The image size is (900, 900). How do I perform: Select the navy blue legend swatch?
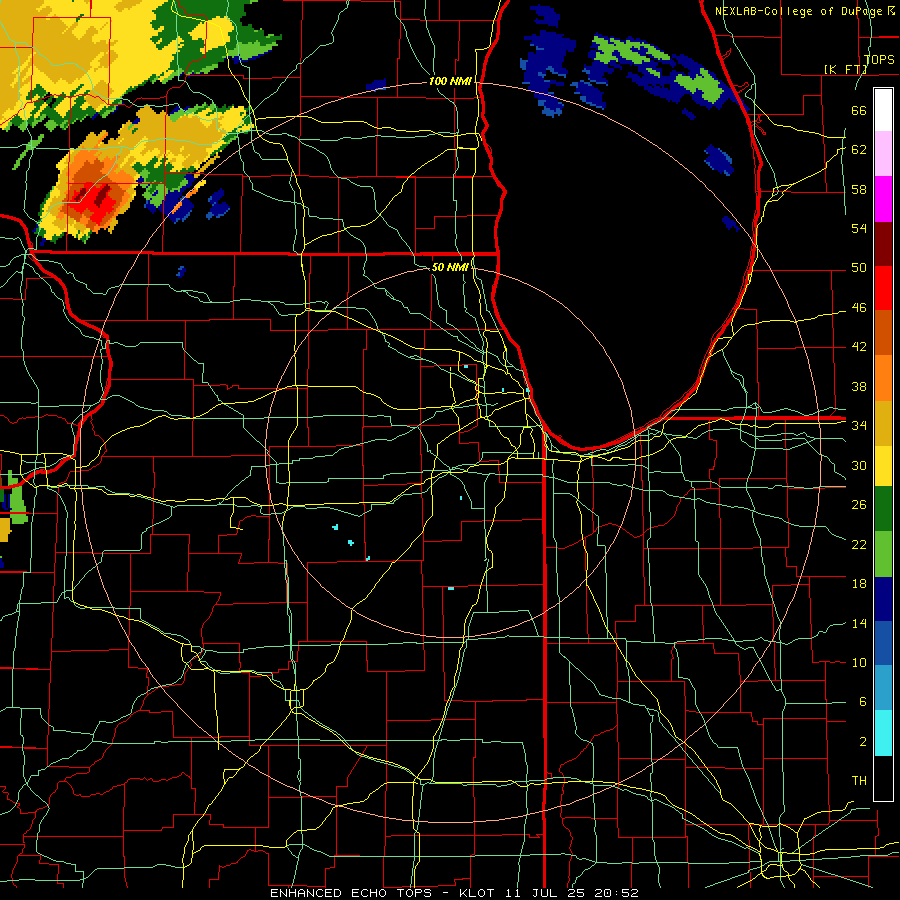click(x=883, y=599)
